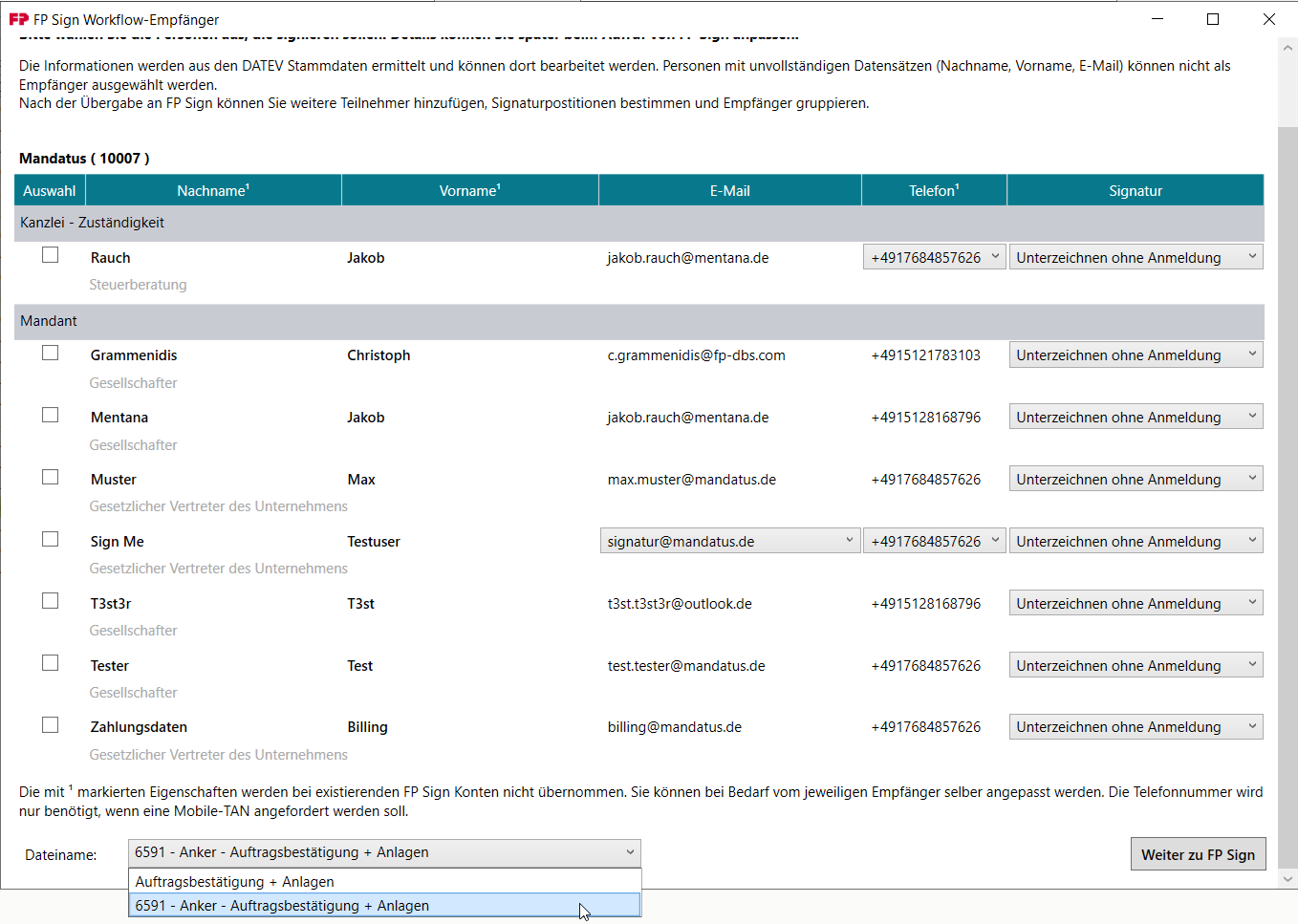
Task: Check the box for Zahlungsdaten Billing
Action: (x=50, y=724)
